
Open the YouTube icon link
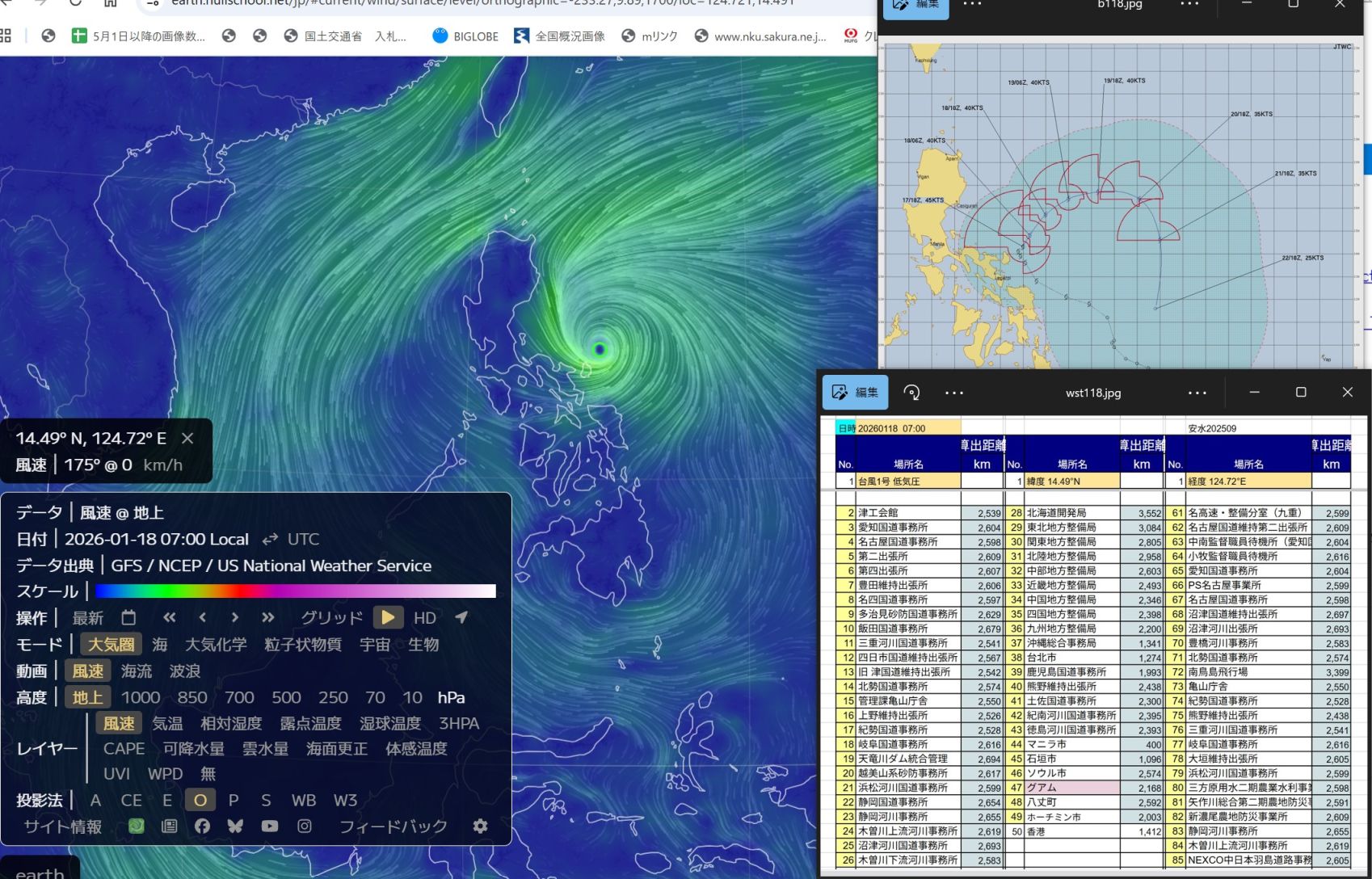pyautogui.click(x=270, y=826)
